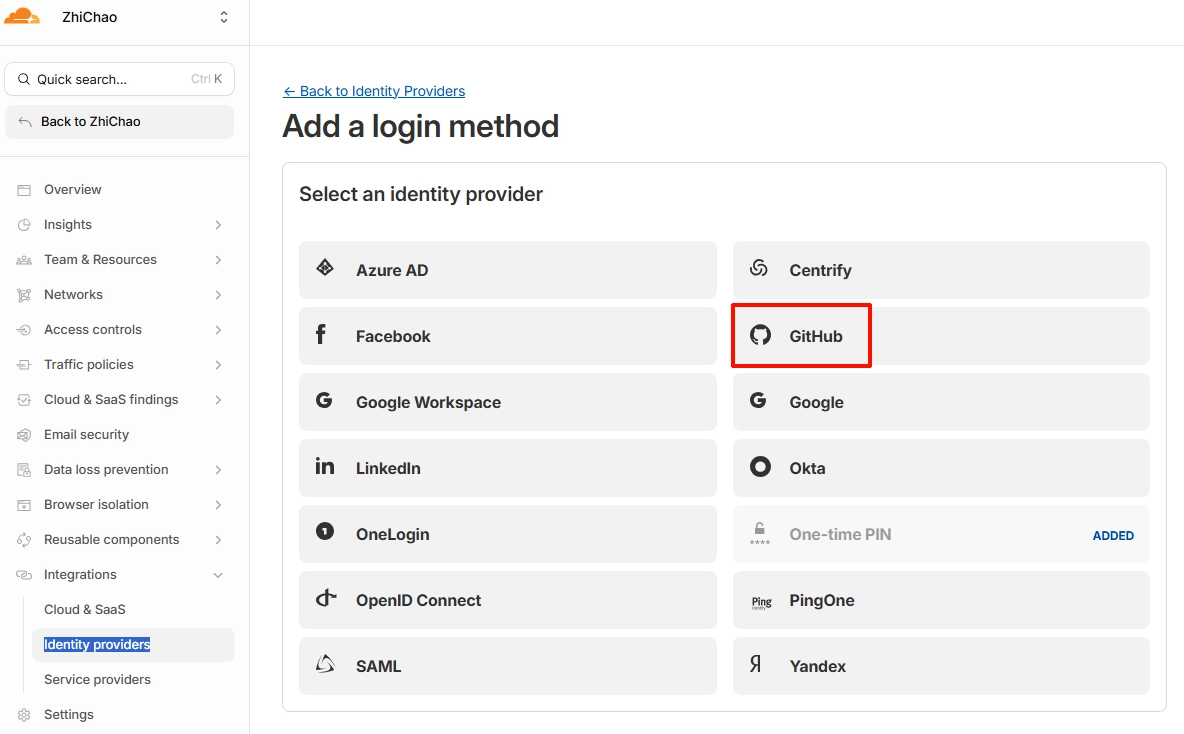Image resolution: width=1184 pixels, height=734 pixels.
Task: Click the Cloudflare logo icon
Action: click(22, 17)
